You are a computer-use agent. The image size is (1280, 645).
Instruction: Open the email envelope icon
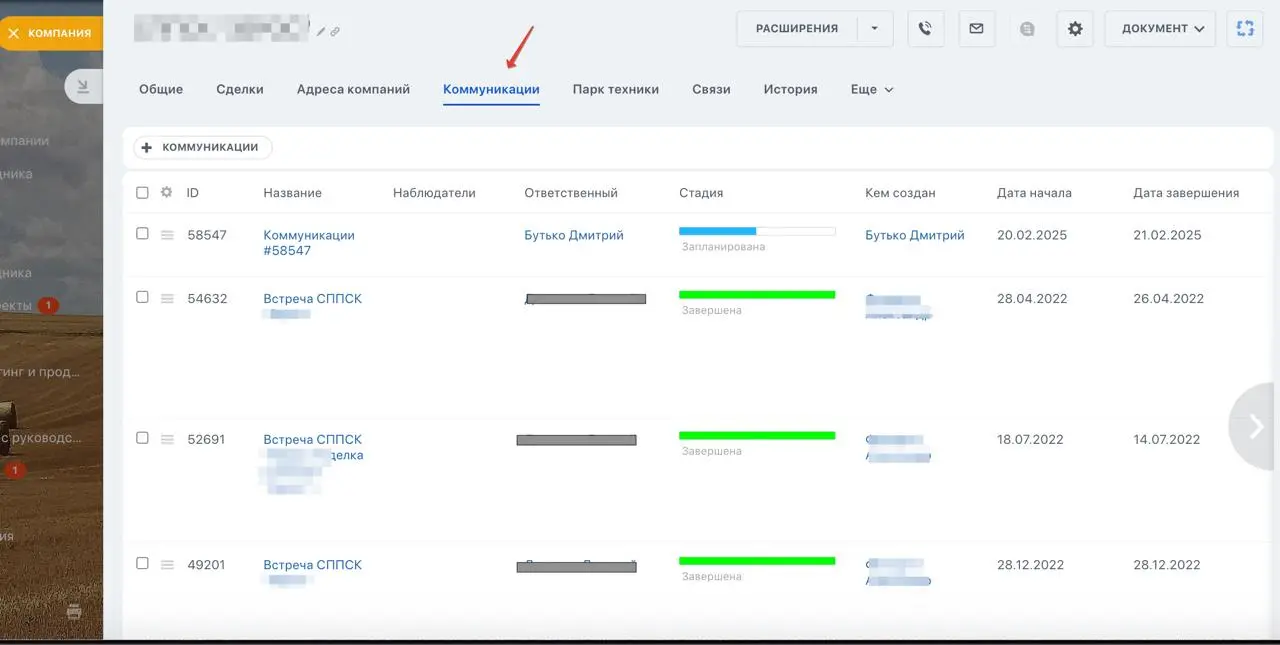click(x=976, y=29)
